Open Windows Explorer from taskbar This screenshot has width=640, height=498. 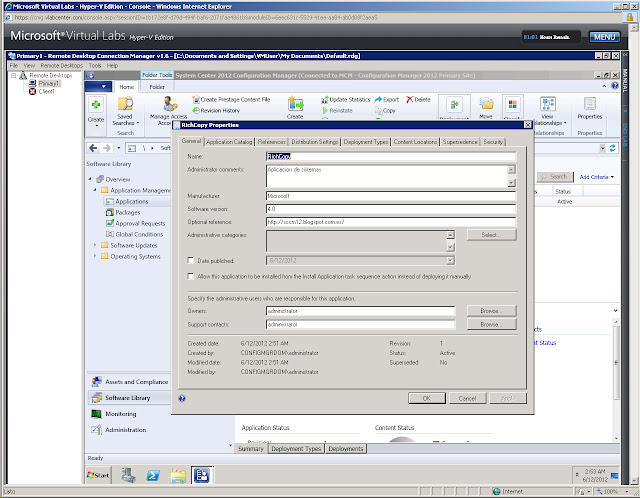click(x=178, y=476)
